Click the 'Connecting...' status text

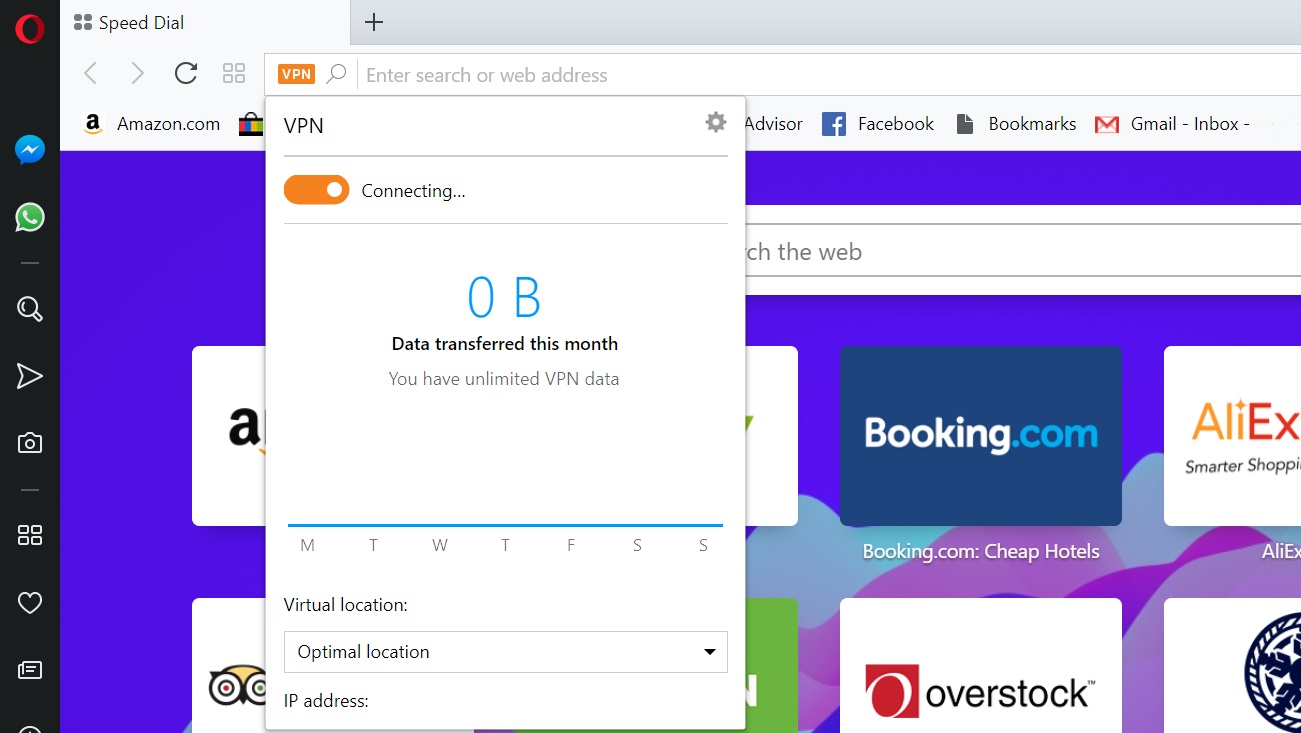pyautogui.click(x=413, y=191)
